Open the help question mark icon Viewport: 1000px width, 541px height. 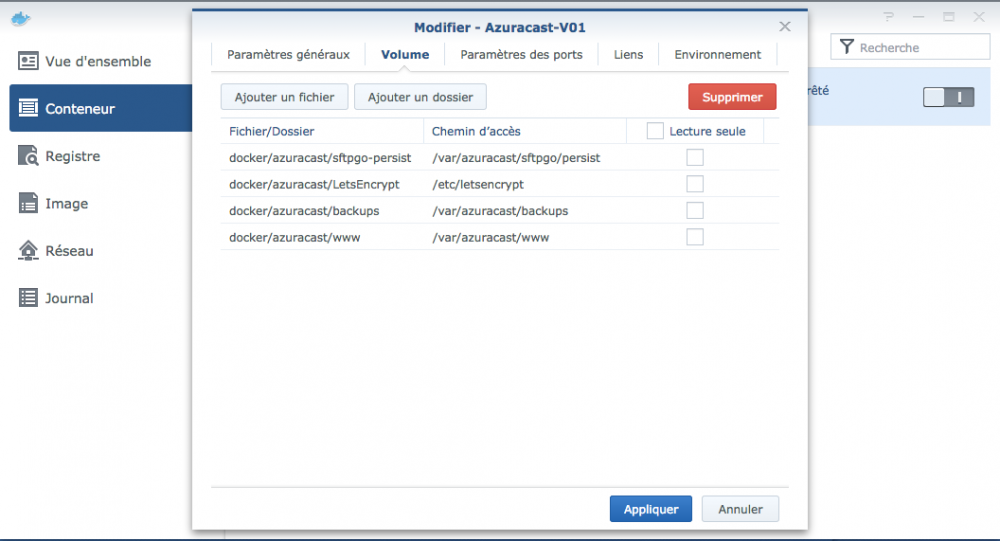pos(888,17)
